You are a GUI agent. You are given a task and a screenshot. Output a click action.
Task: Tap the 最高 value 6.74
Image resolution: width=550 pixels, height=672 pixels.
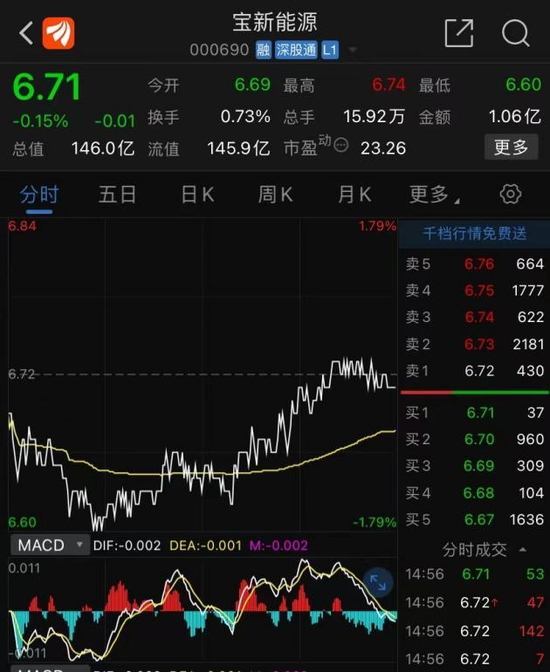[x=388, y=85]
